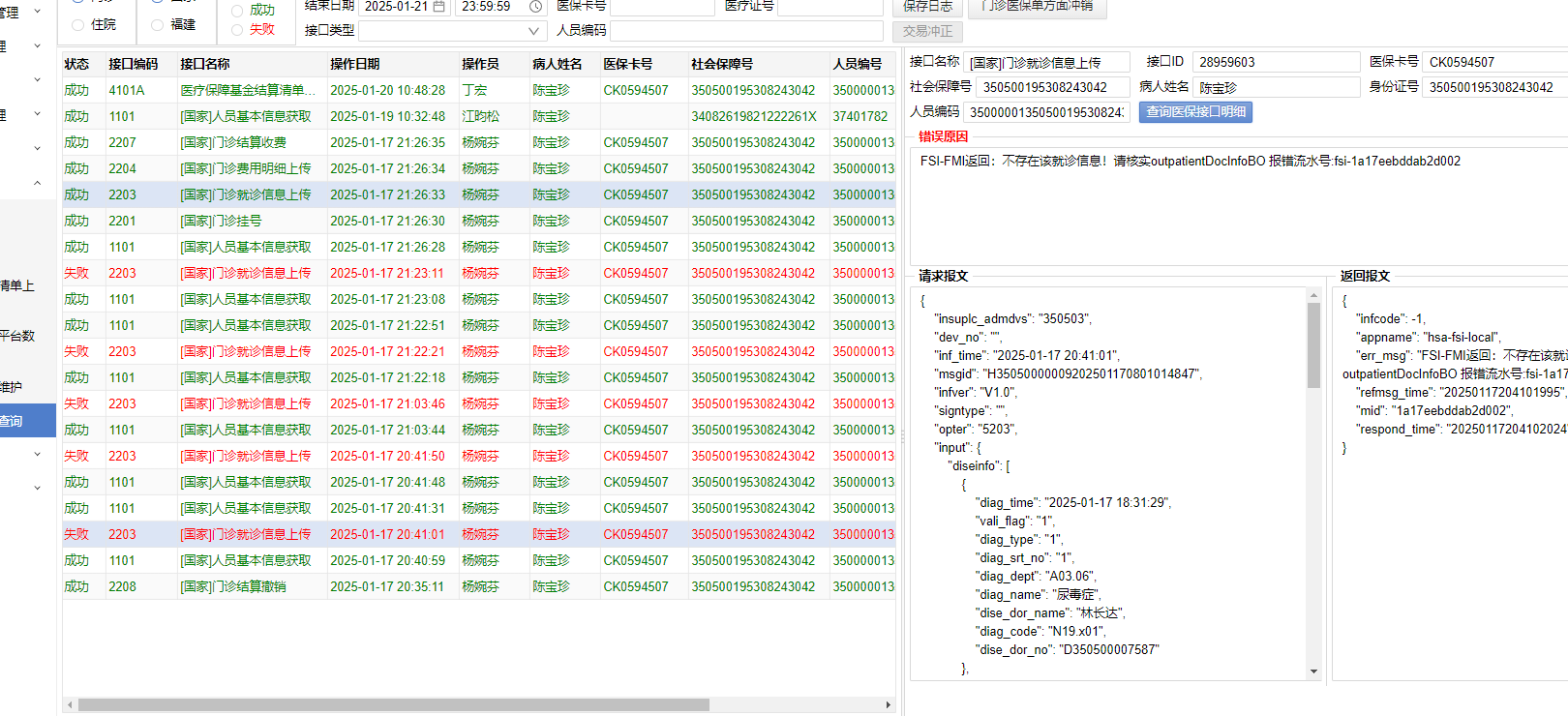Click the social security number 34082619821222261X
Screen dimensions: 1568x716
(x=753, y=116)
